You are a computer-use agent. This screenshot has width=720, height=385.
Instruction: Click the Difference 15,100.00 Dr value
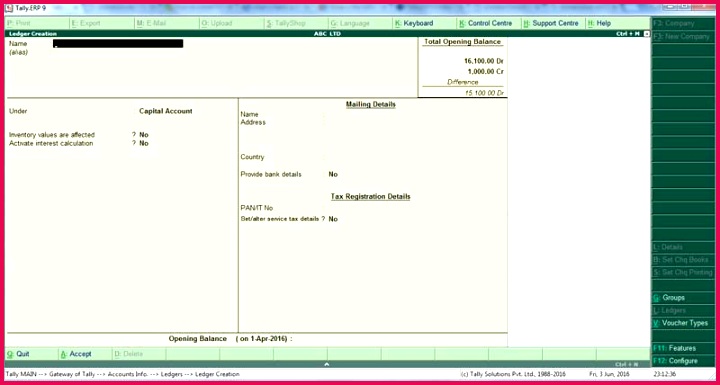click(x=485, y=93)
